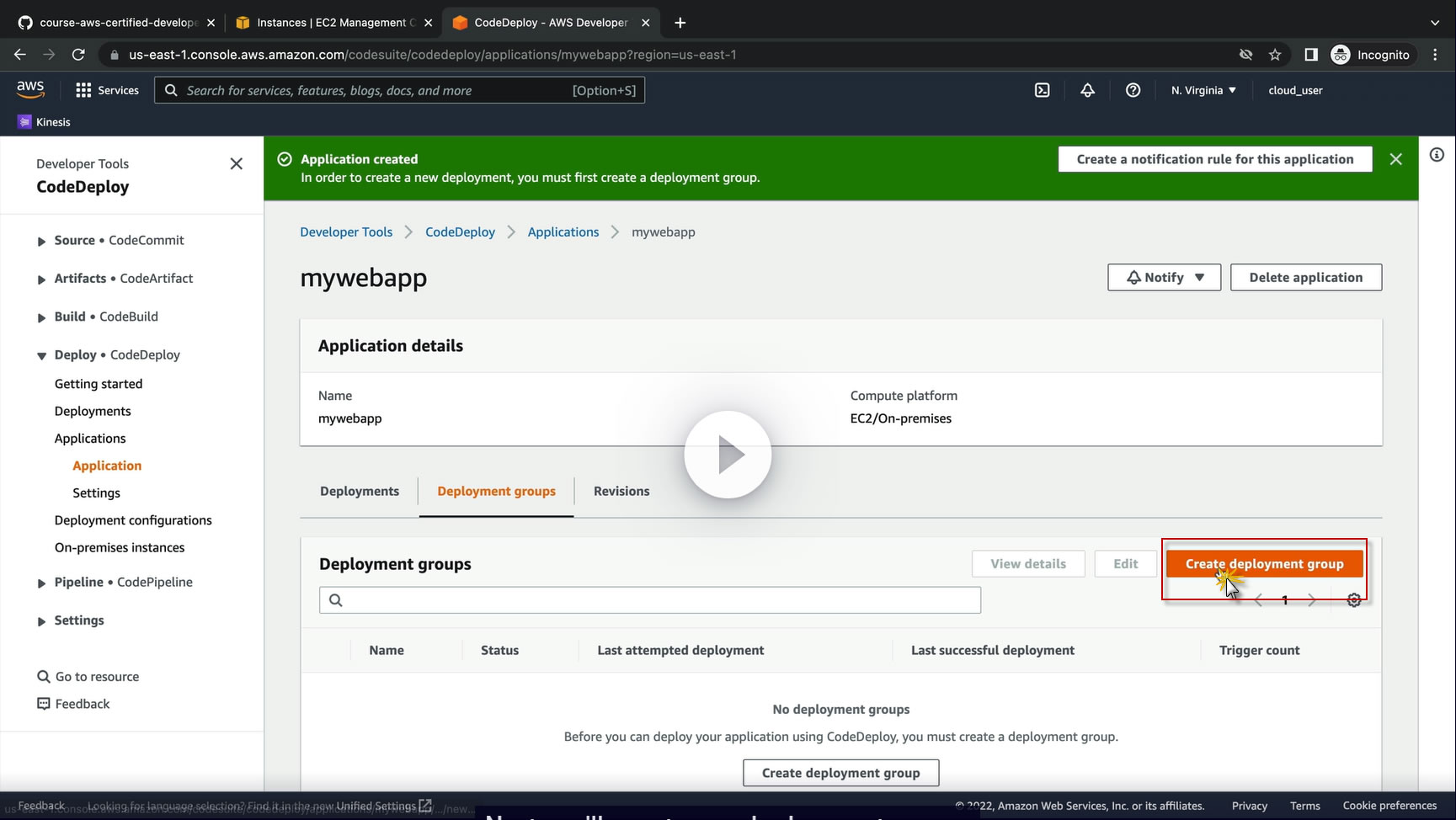This screenshot has height=820, width=1456.
Task: Open Settings under Applications in sidebar
Action: (96, 493)
